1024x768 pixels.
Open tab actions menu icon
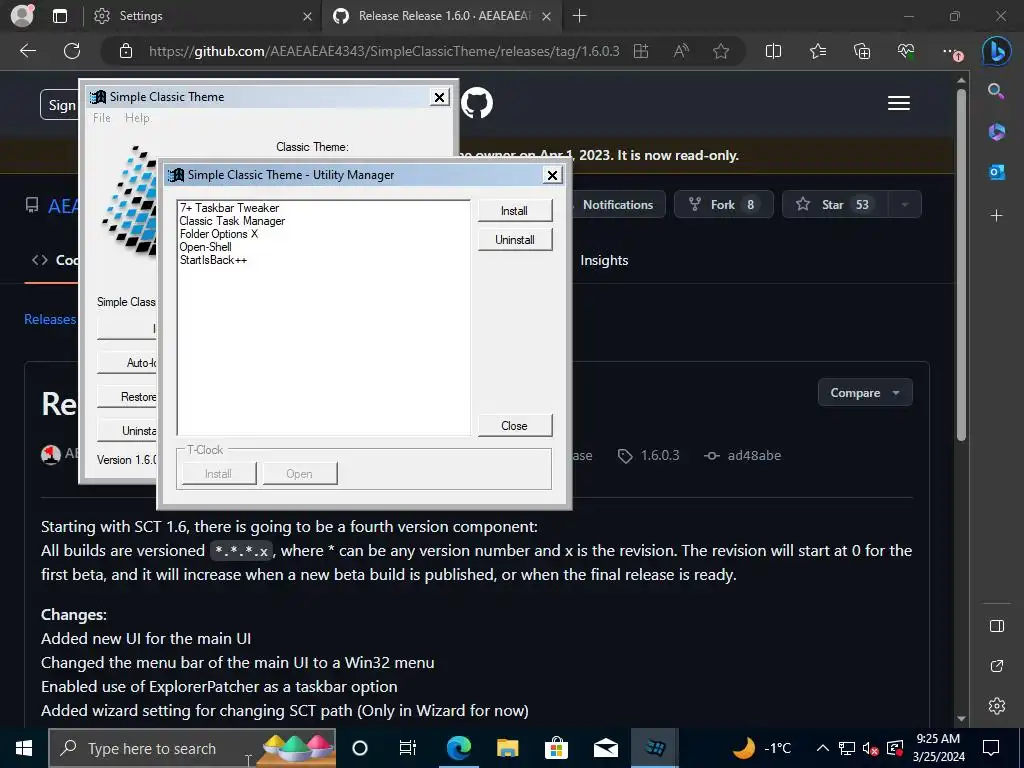coord(59,16)
